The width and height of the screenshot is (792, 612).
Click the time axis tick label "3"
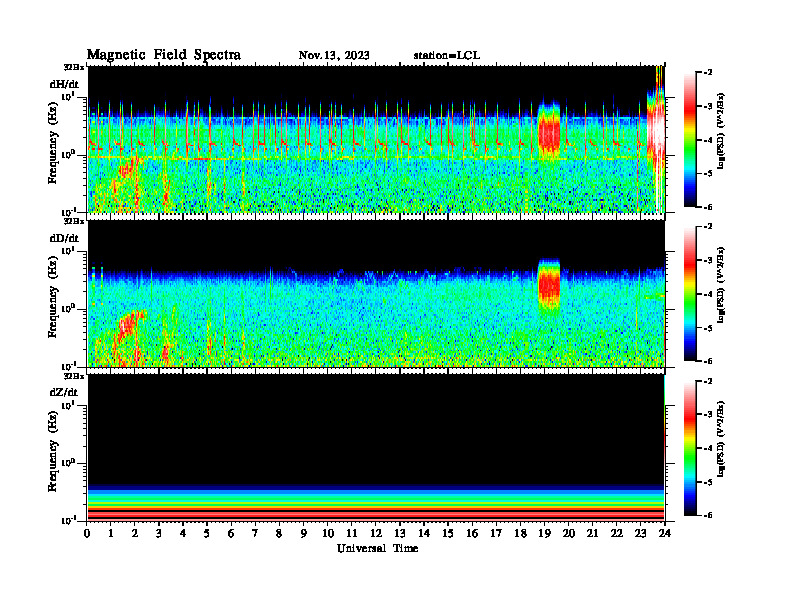[159, 534]
